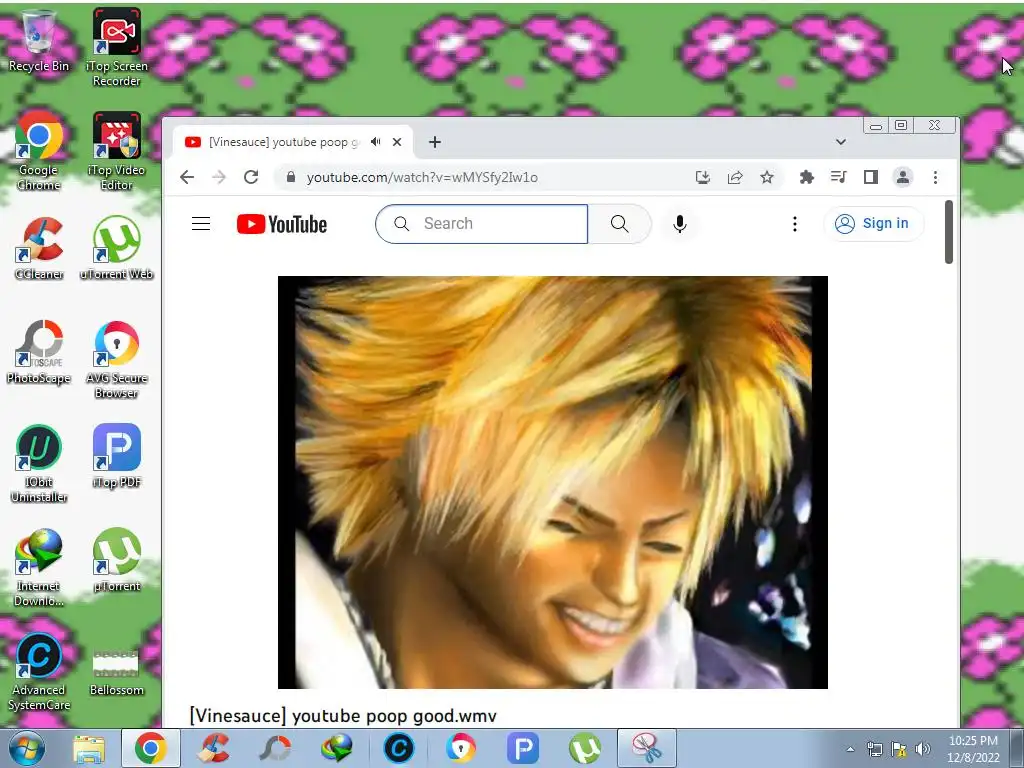Expand the tab search dropdown arrow
Screen dimensions: 1024x768
click(x=840, y=142)
